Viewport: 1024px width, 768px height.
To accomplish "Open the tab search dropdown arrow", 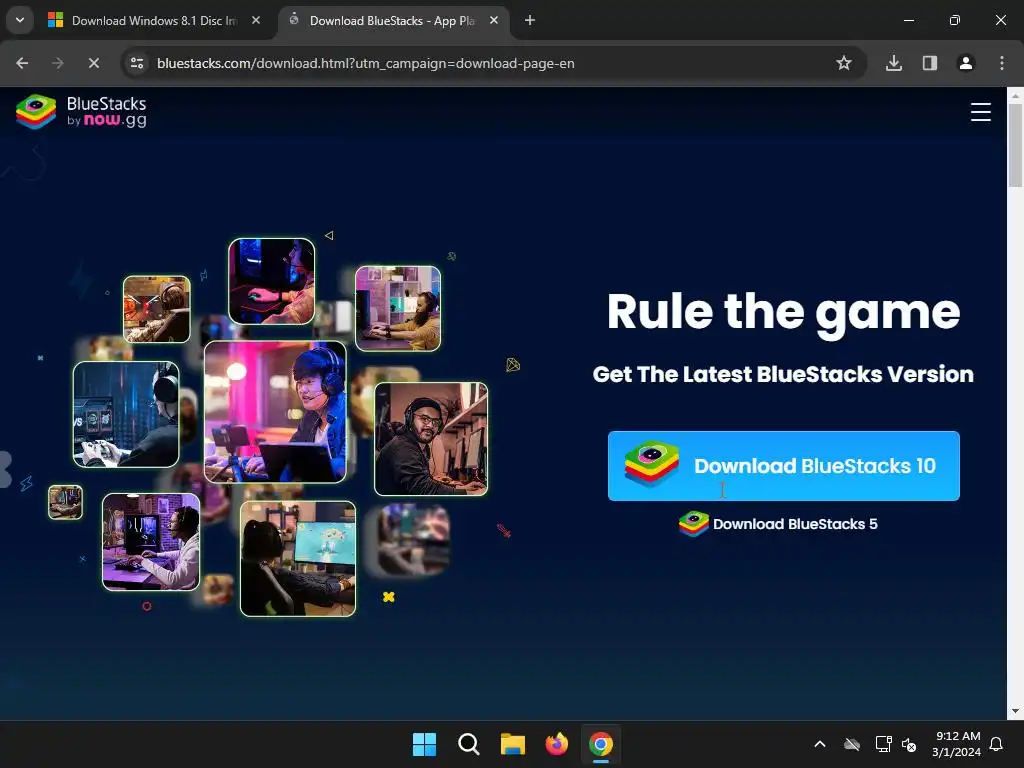I will [20, 20].
